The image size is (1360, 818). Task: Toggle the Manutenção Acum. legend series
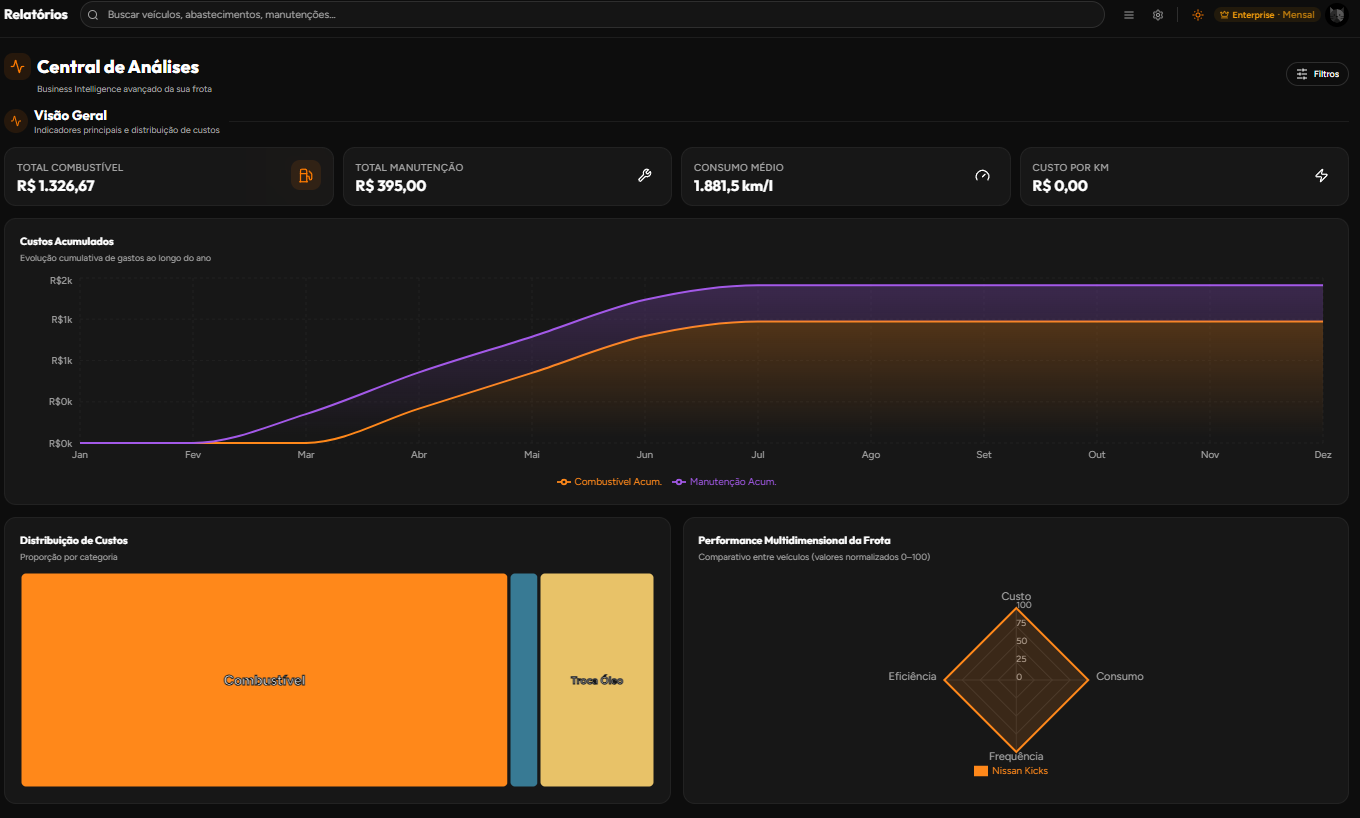725,482
